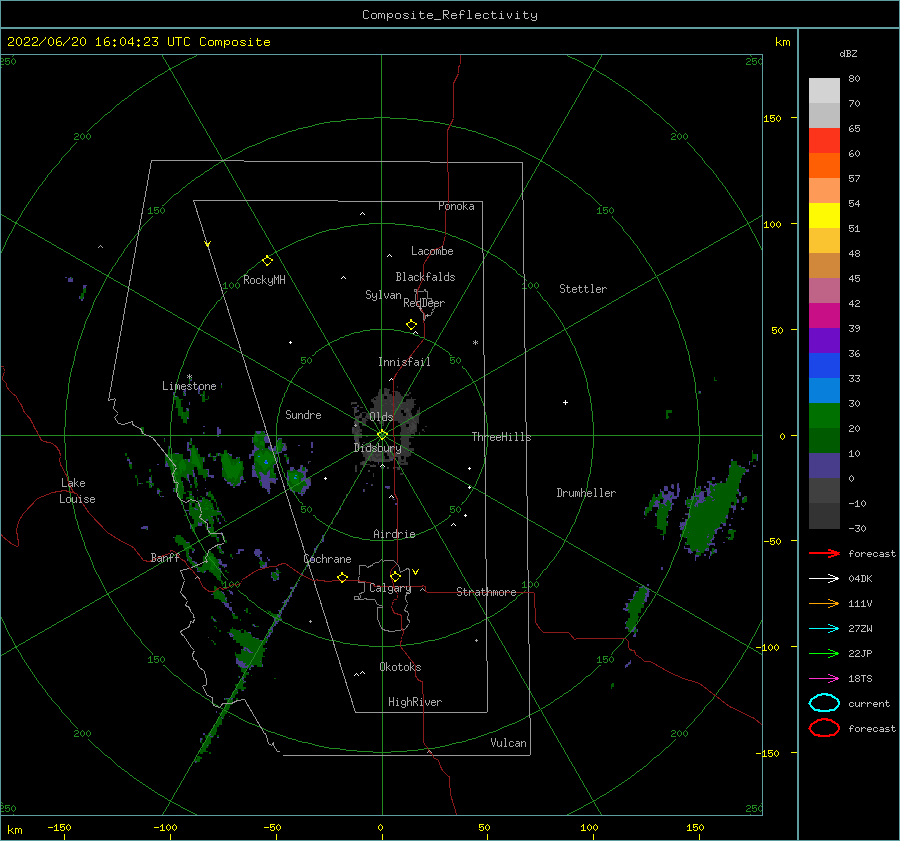Image resolution: width=900 pixels, height=841 pixels.
Task: Click the Stettler town label
Action: (x=583, y=289)
